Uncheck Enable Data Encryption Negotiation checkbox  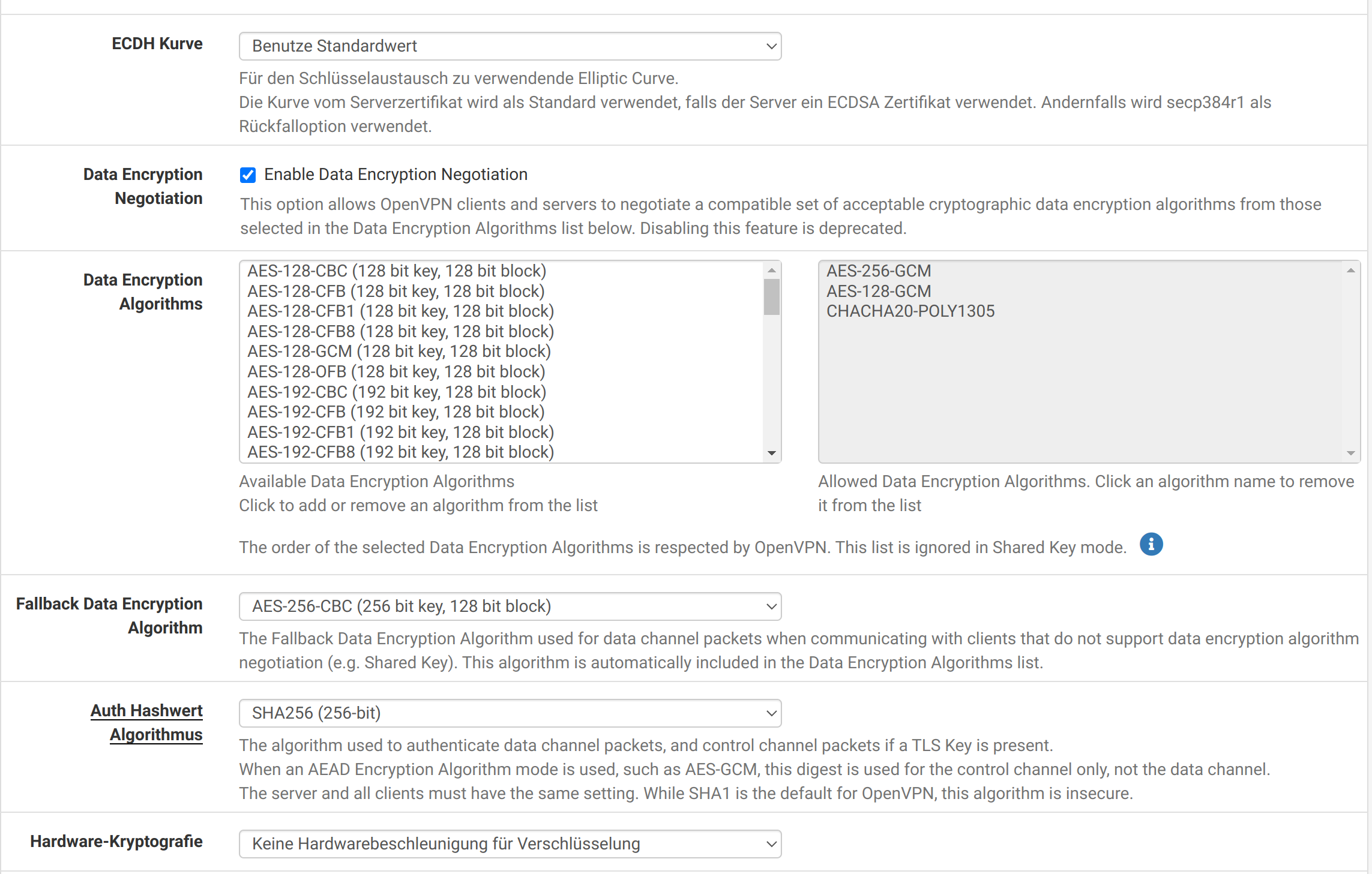tap(248, 175)
